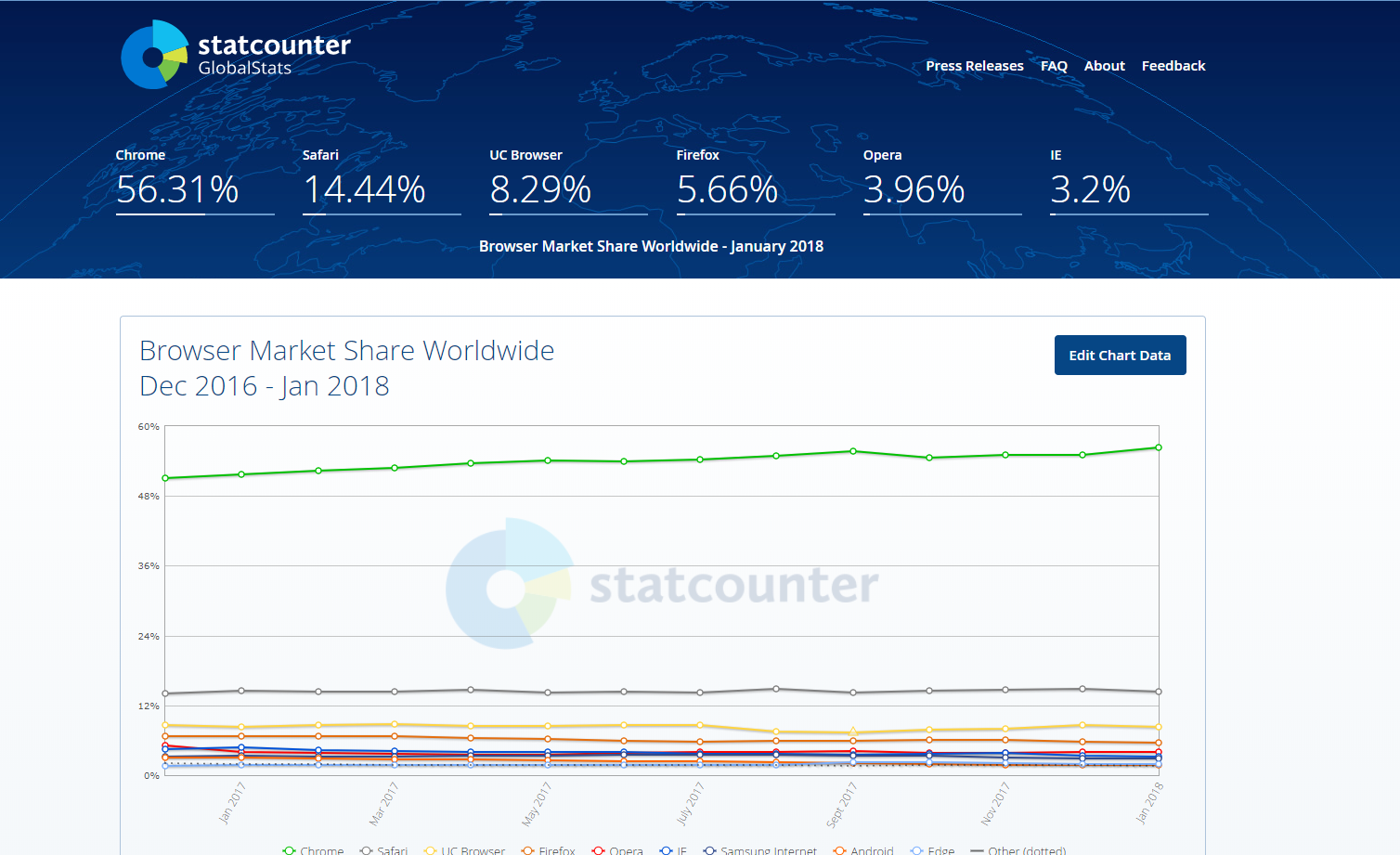Click the Mar 2017 x-axis label
Screen dimensions: 1400x855
[384, 803]
